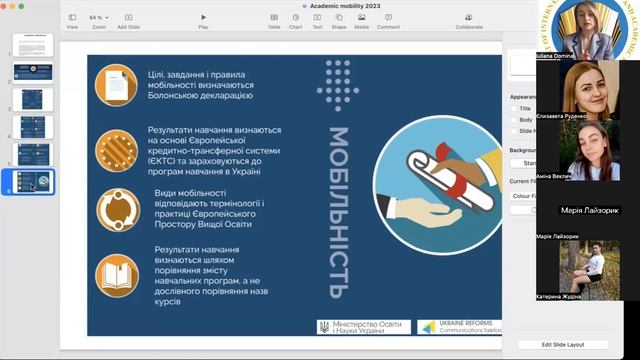Open the Media insert menu
This screenshot has height=360, width=640.
362,21
